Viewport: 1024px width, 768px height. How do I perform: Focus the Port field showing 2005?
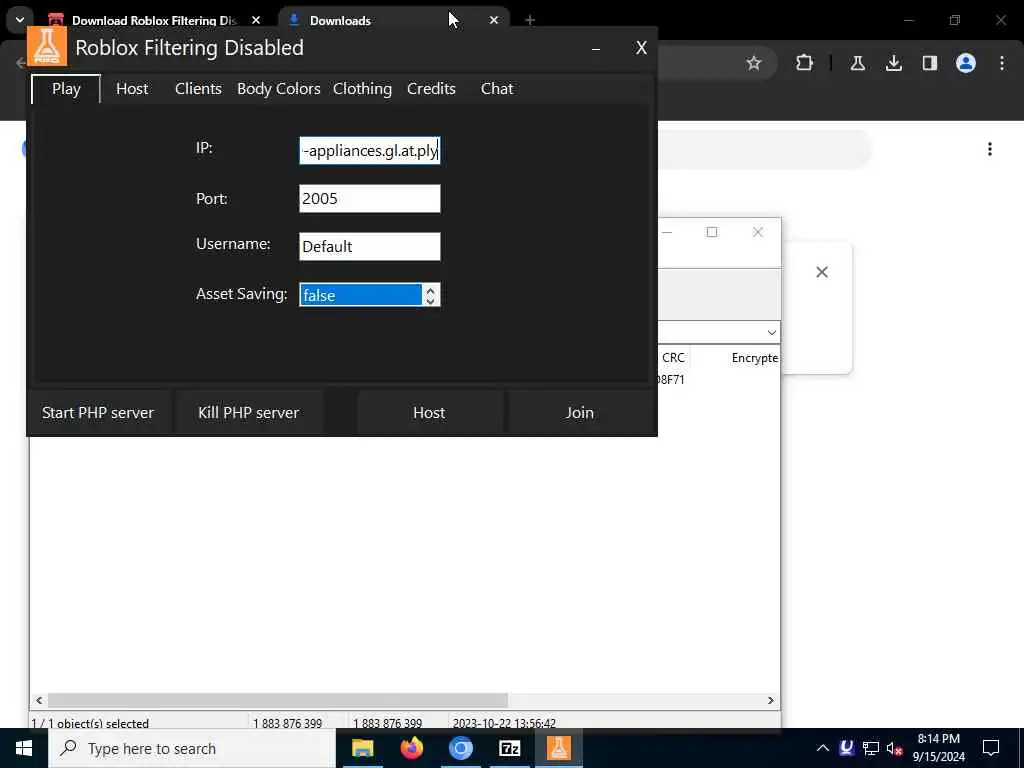(x=370, y=199)
